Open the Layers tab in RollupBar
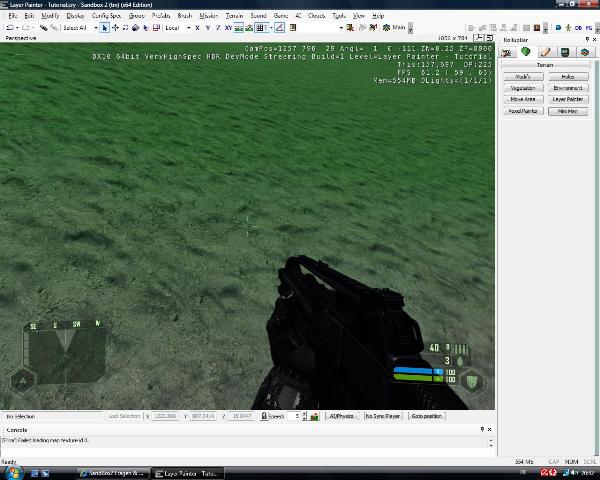600x480 pixels. [x=584, y=52]
